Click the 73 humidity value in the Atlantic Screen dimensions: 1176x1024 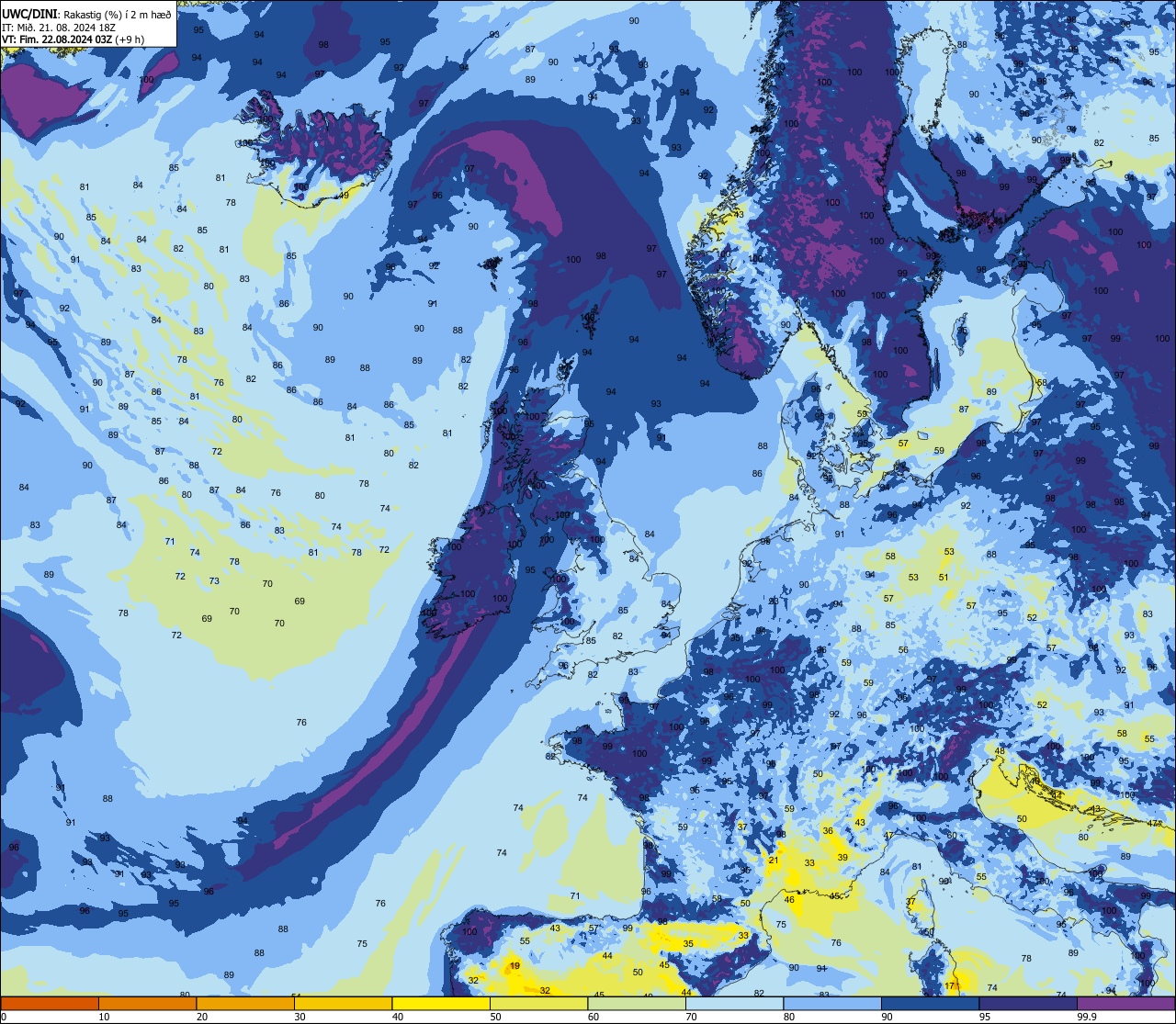click(214, 581)
